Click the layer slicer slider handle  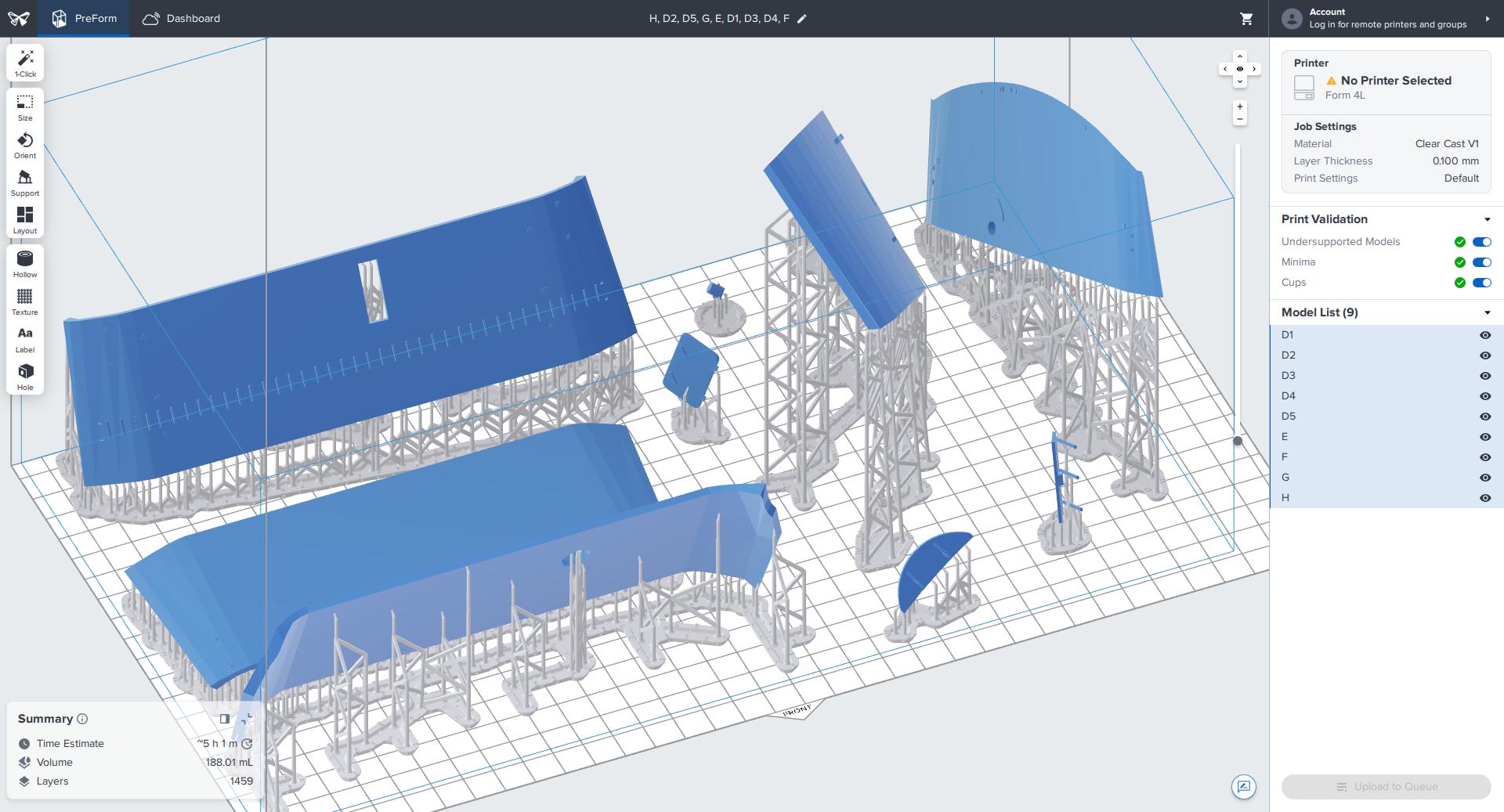click(1238, 441)
